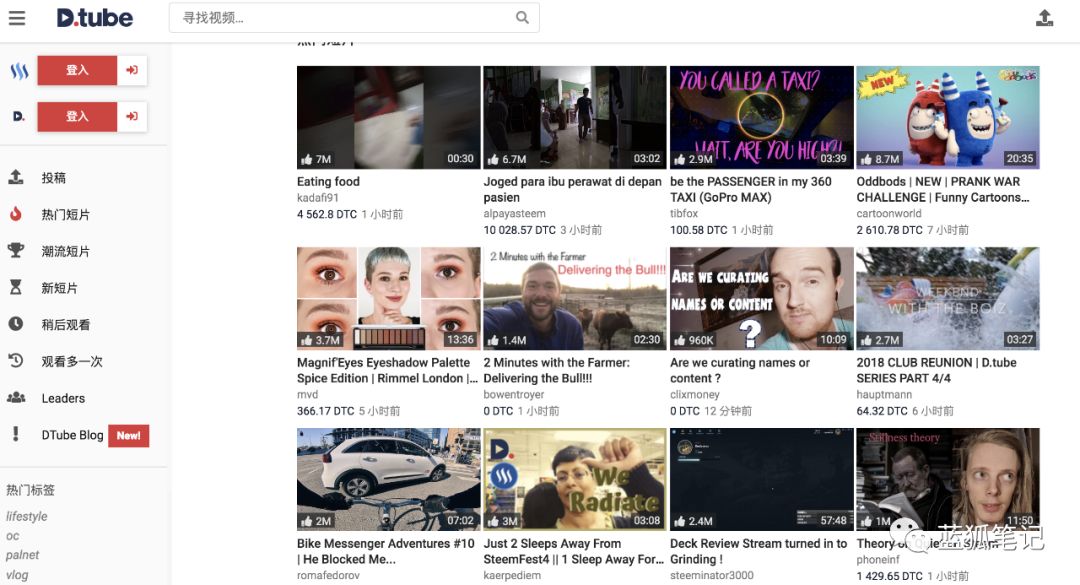Open channel hauptmann
Image resolution: width=1080 pixels, height=585 pixels.
[x=884, y=395]
